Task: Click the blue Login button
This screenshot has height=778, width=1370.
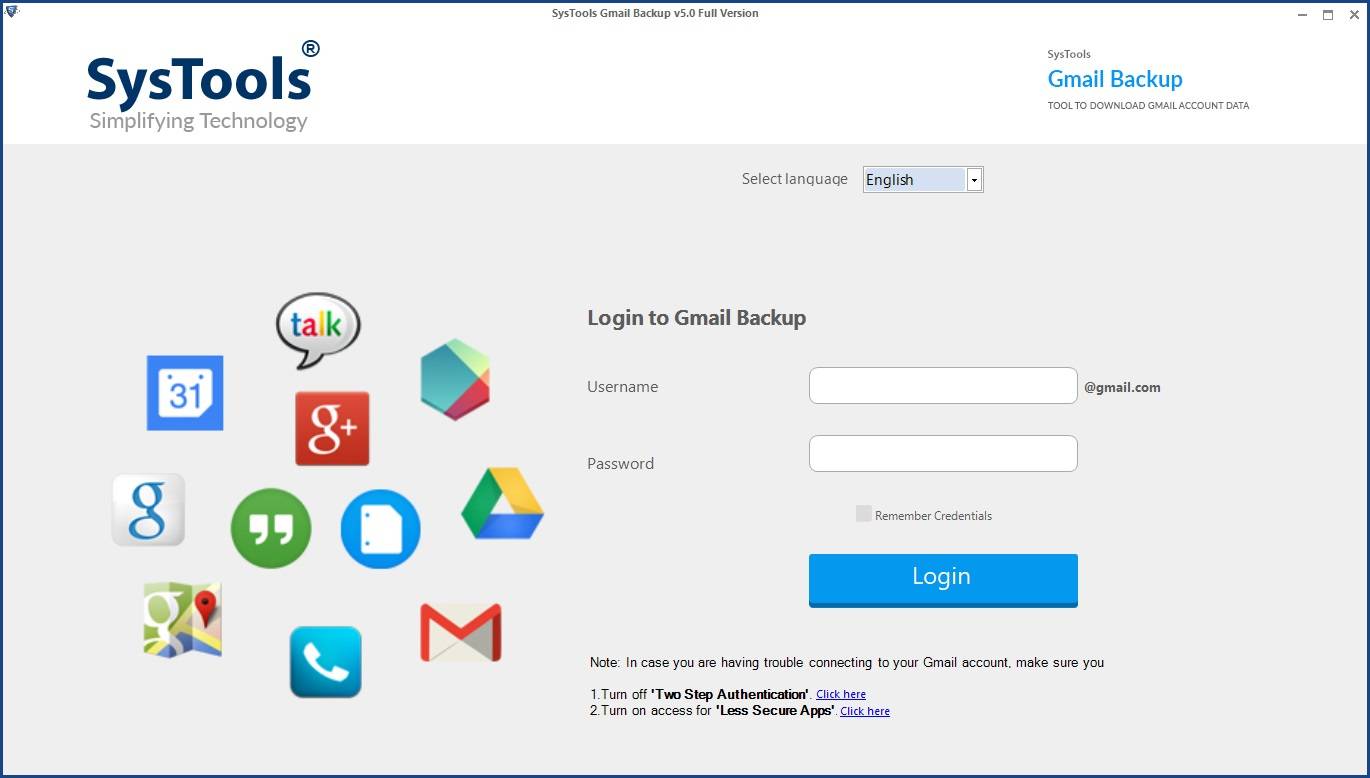Action: point(943,580)
